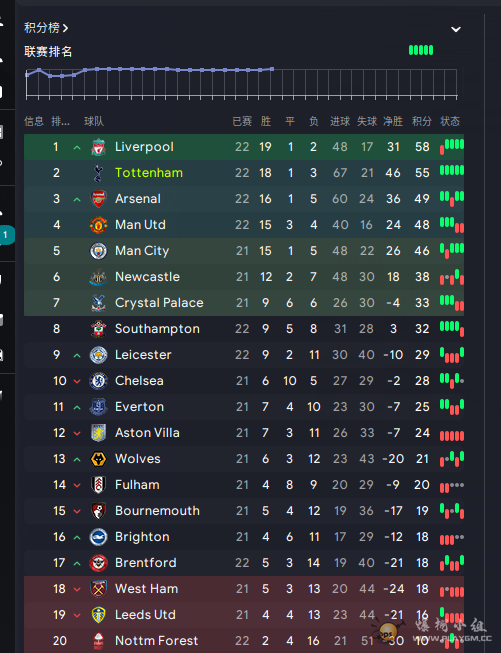The width and height of the screenshot is (501, 653).
Task: Click latest point on league position graph
Action: tap(272, 69)
